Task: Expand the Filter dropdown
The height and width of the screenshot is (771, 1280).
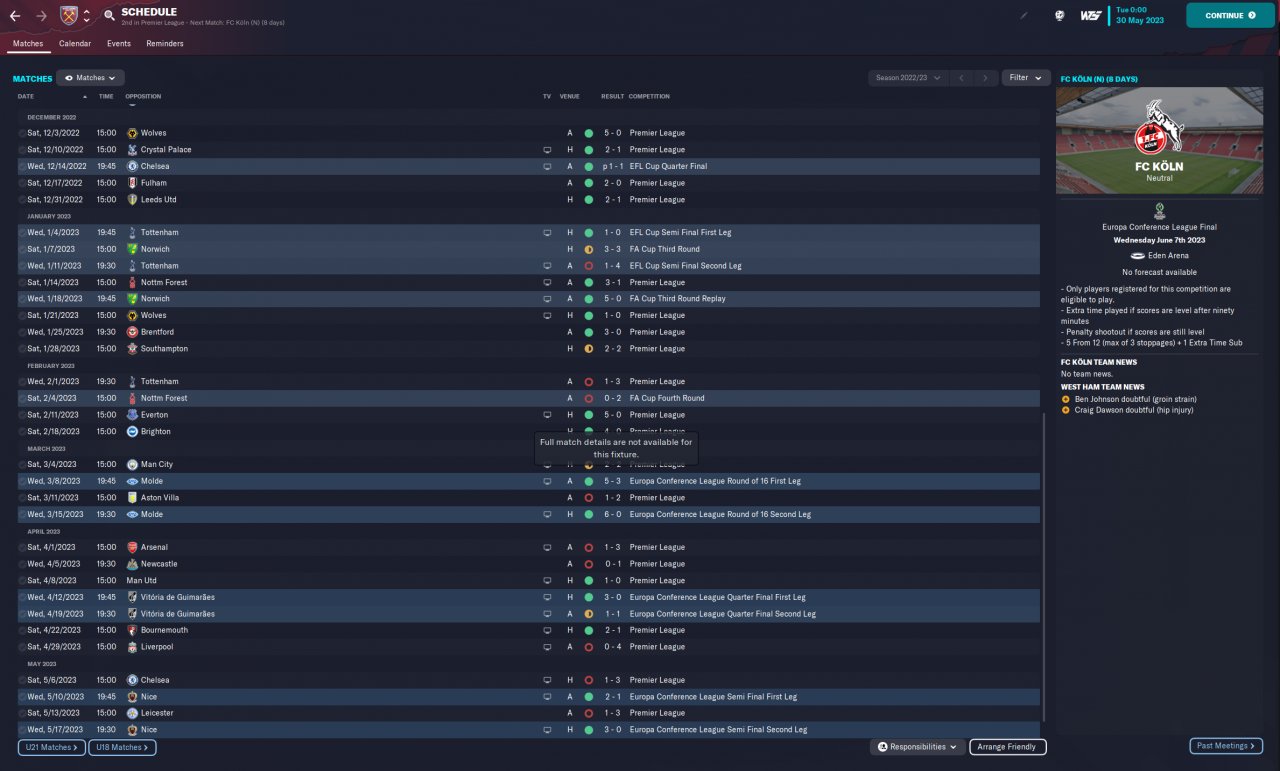Action: 1026,78
